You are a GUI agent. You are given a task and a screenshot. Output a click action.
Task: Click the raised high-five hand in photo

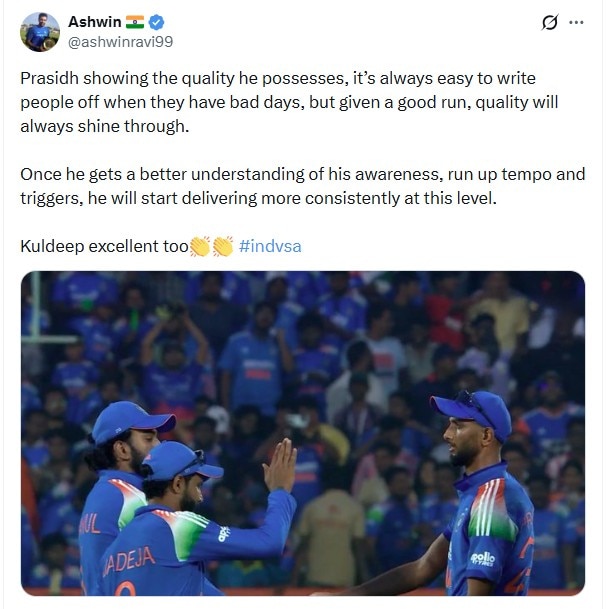click(x=279, y=466)
